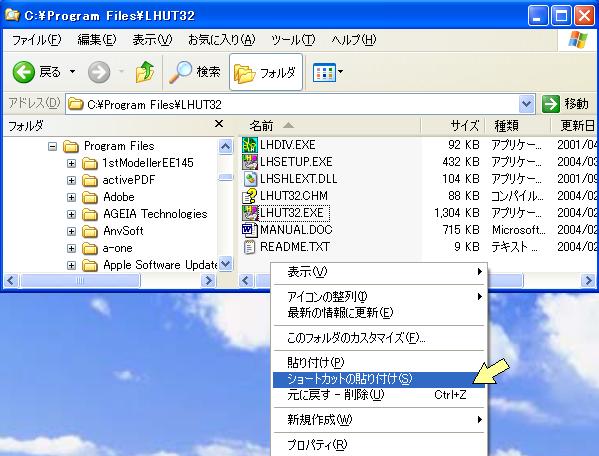Select 1stModellerEE145 folder icon
Screen dimensions: 599x456
(90, 163)
